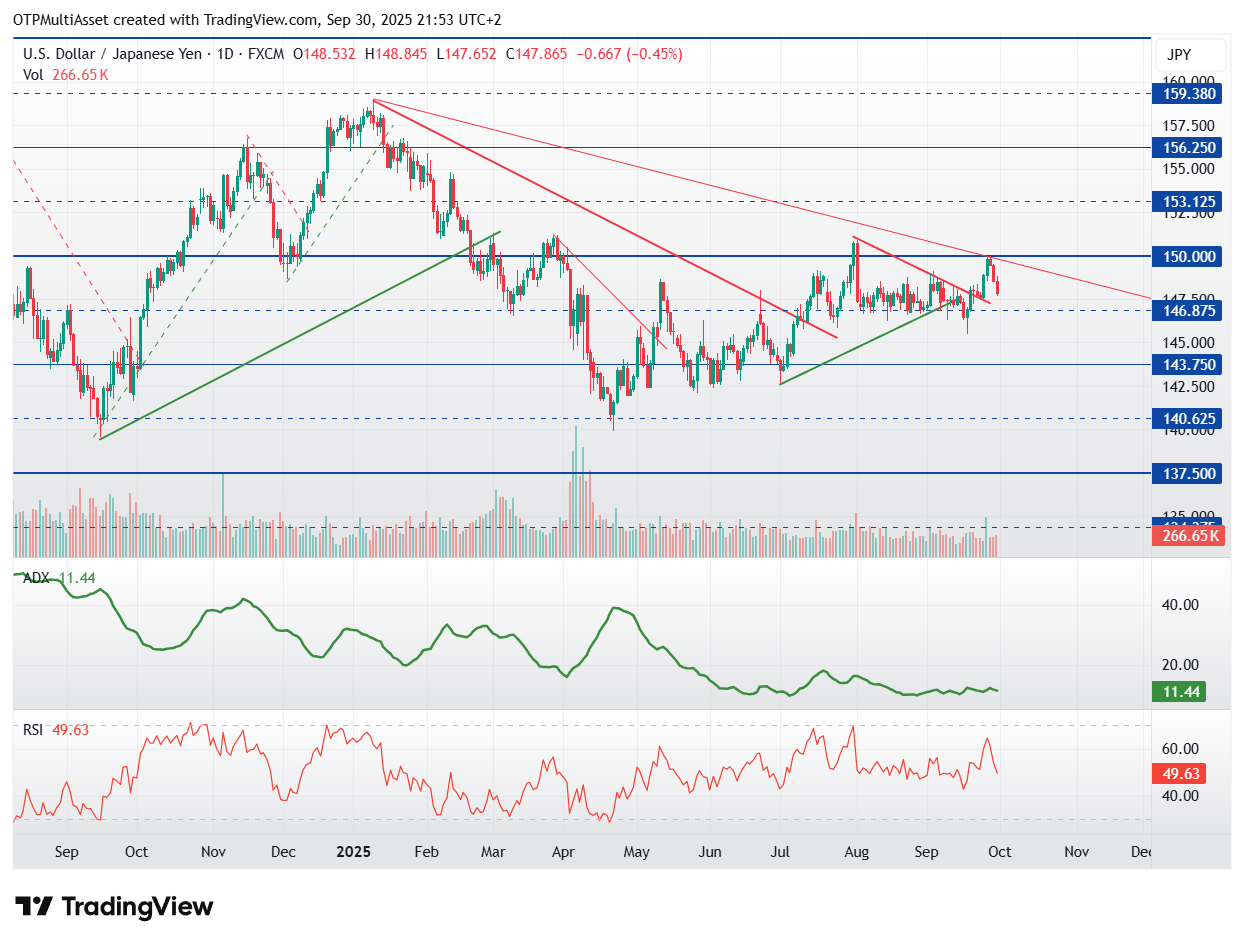1244x944 pixels.
Task: Click the red 266.65K volume label on price scale
Action: pyautogui.click(x=1189, y=536)
